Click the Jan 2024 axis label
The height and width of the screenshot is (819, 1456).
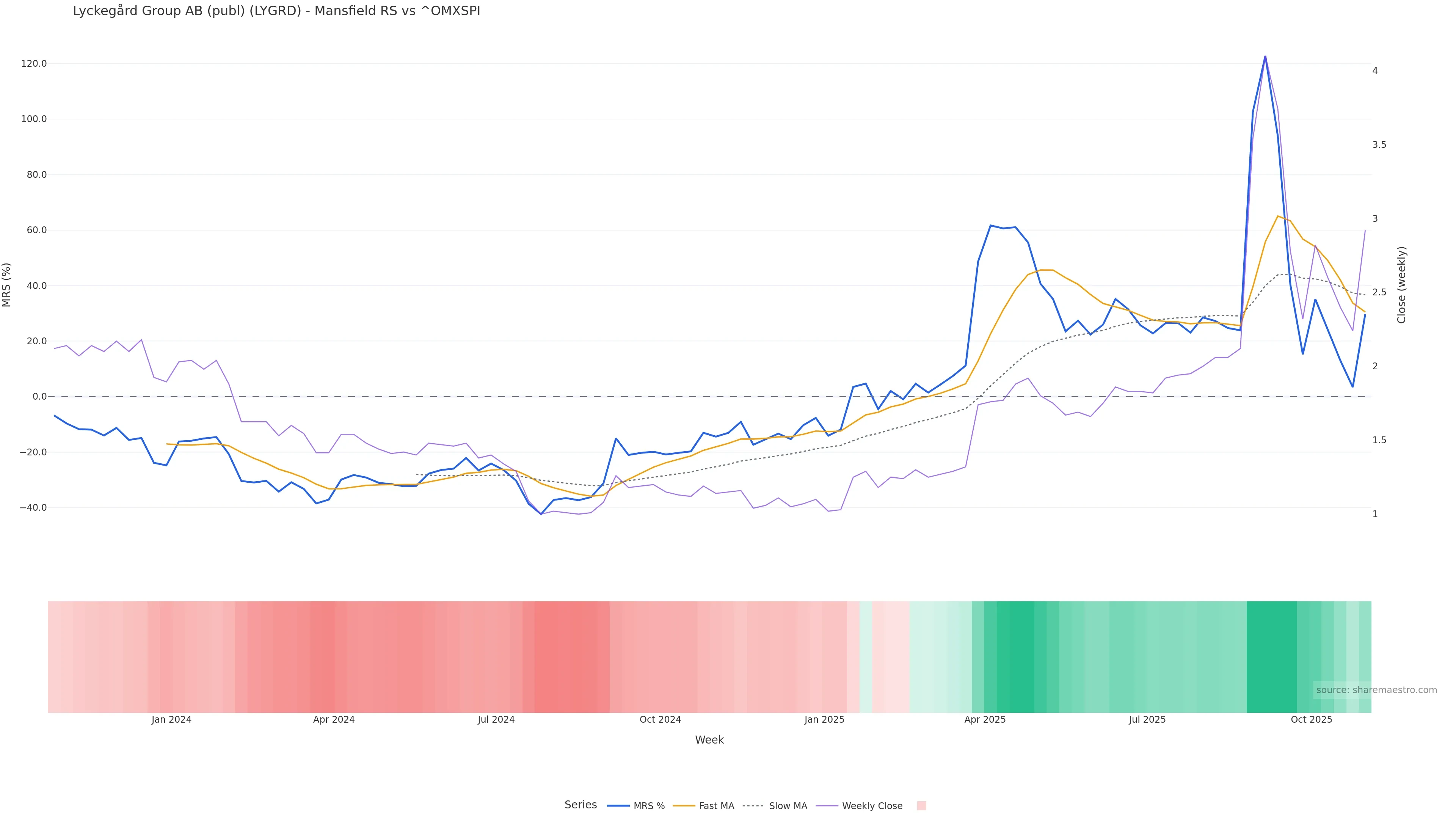171,720
